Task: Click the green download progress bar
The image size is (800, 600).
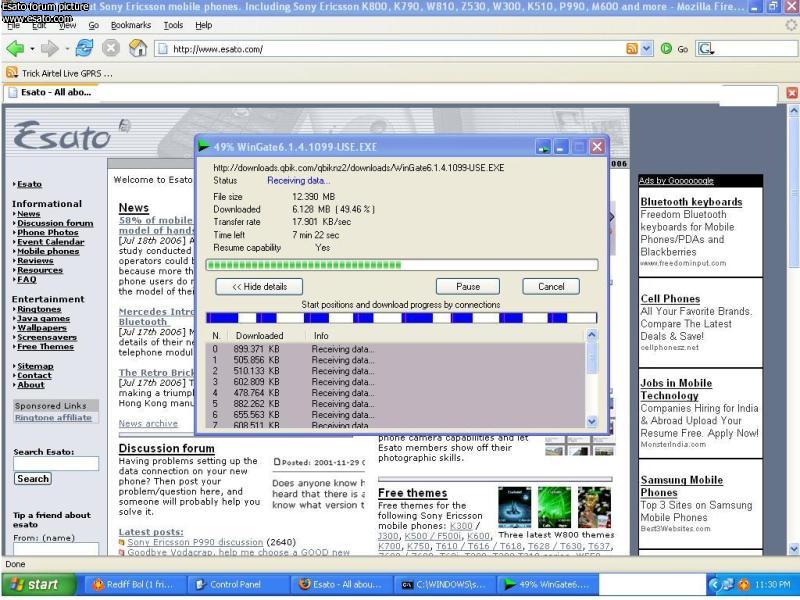Action: (x=402, y=264)
